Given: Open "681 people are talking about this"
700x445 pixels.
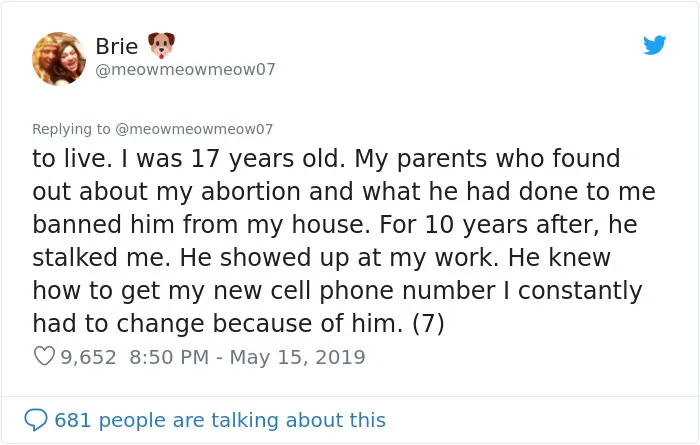Looking at the screenshot, I should (x=220, y=420).
